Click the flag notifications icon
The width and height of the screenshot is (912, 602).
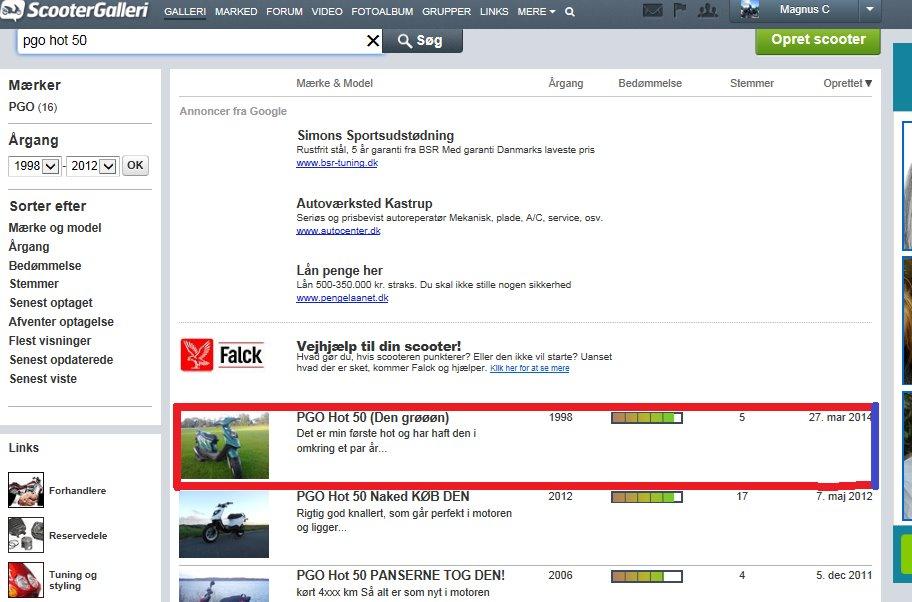[x=679, y=10]
